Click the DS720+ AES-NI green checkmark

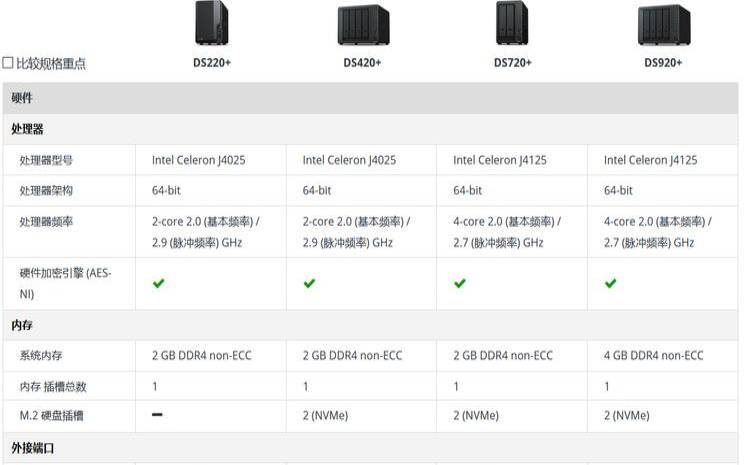point(460,284)
